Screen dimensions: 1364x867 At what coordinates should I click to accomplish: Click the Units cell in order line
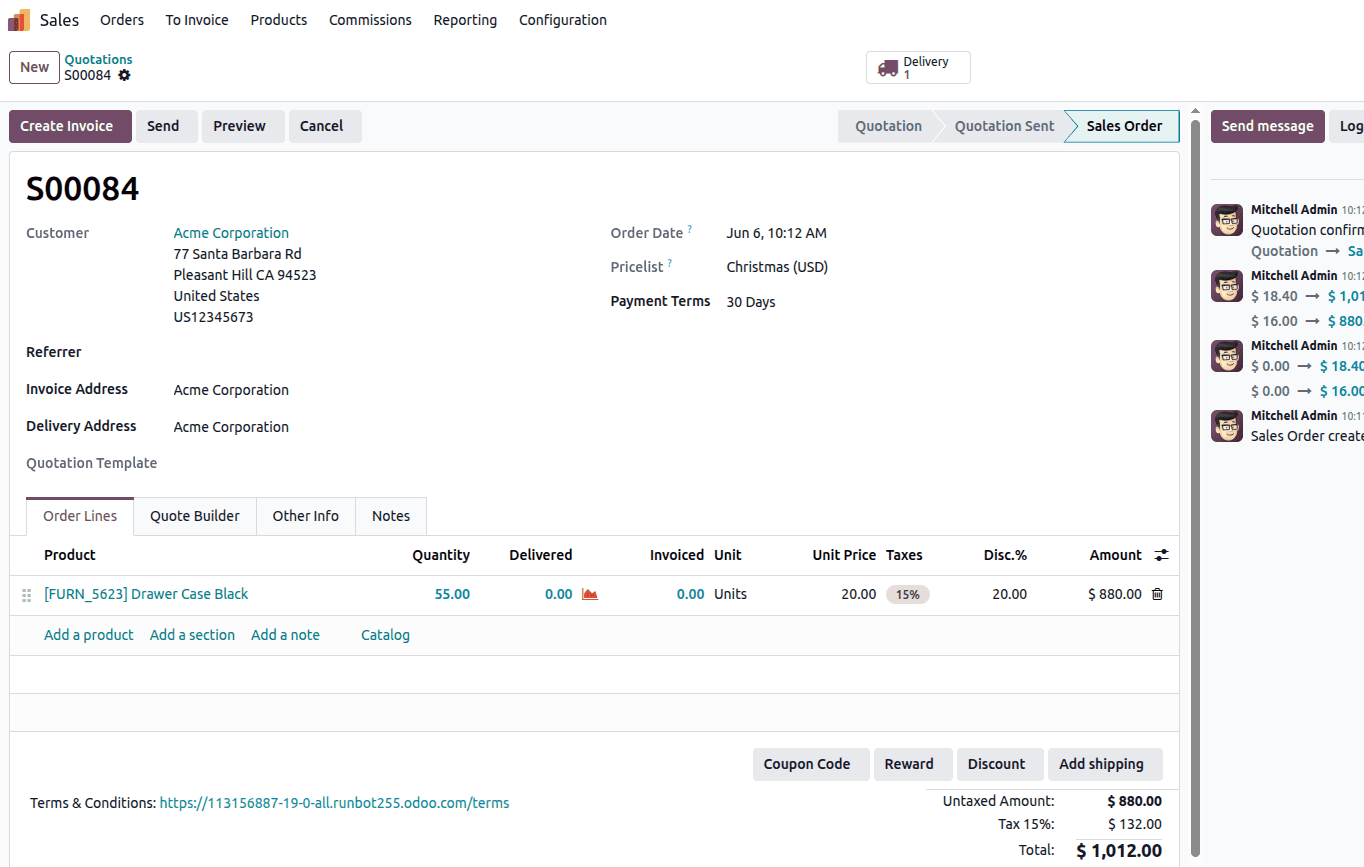[730, 594]
